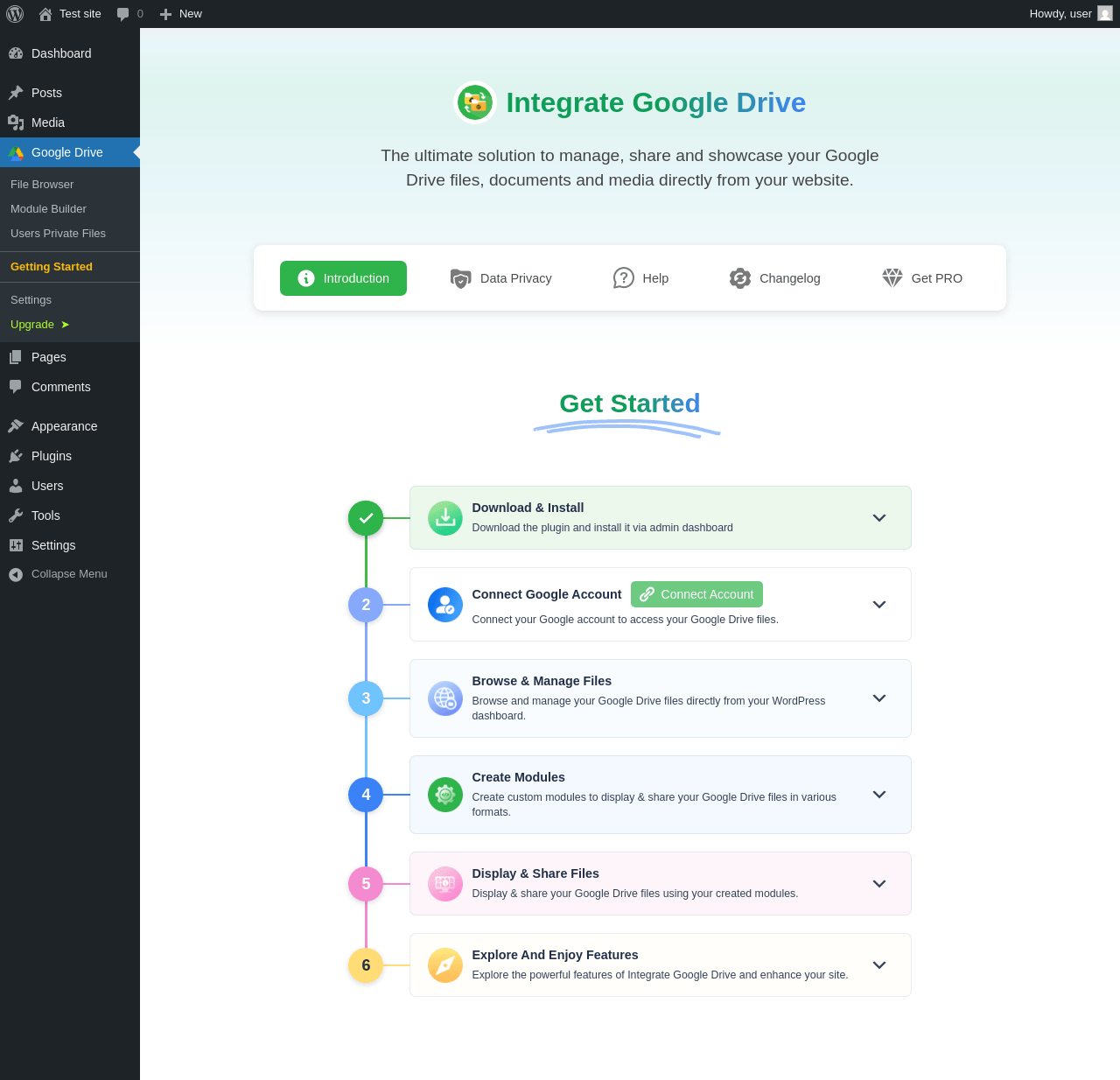Expand the Display & Share Files chevron
Viewport: 1120px width, 1080px height.
879,884
